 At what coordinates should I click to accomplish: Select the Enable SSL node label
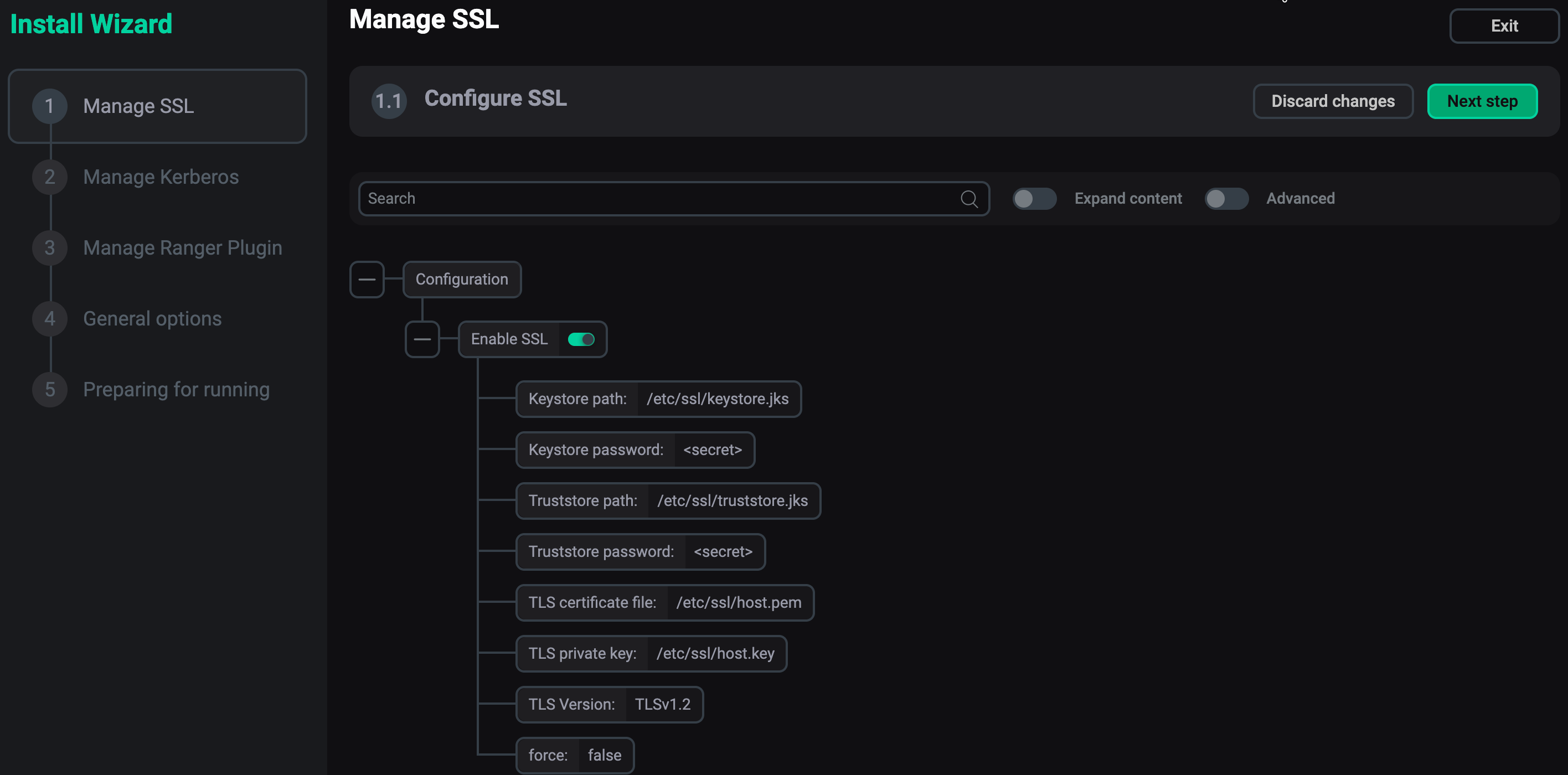point(509,339)
